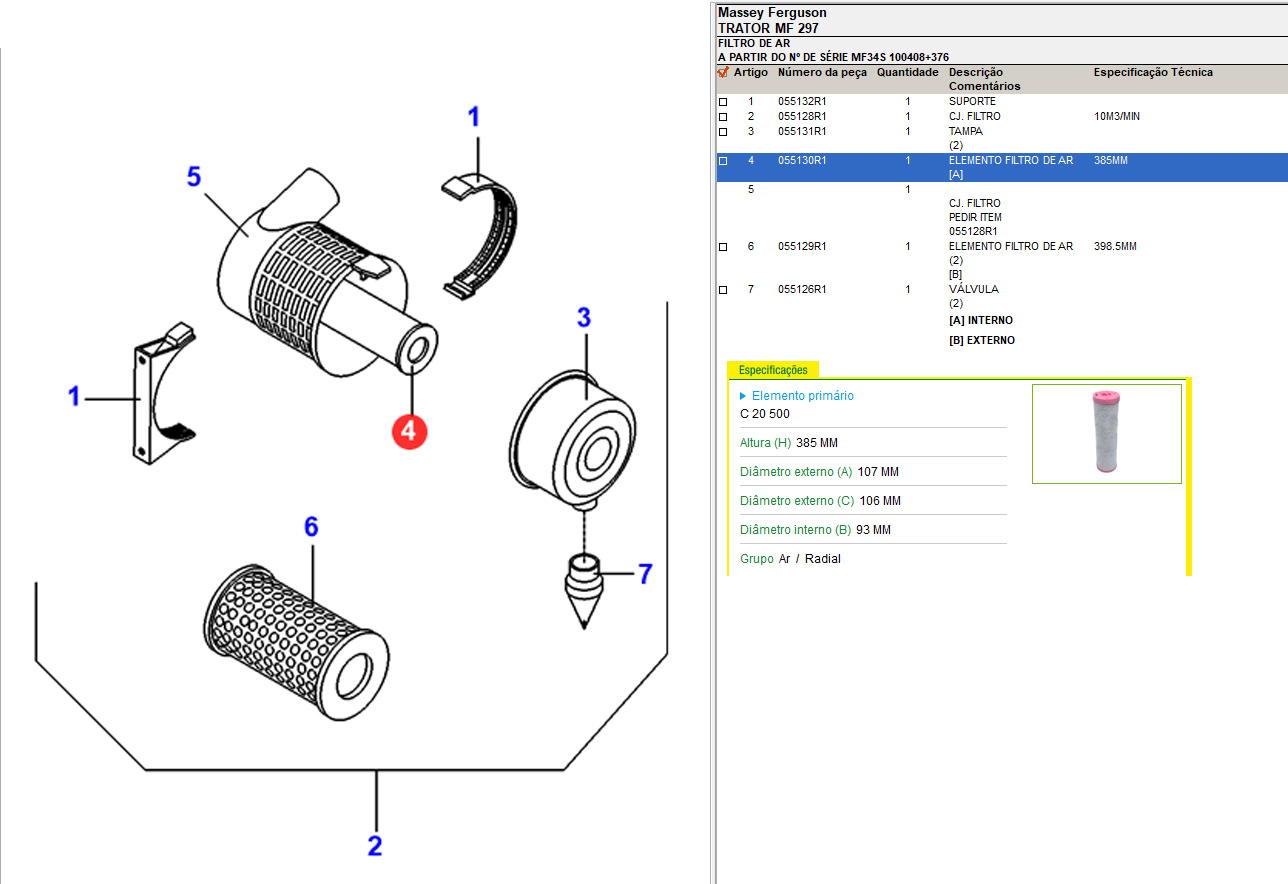1288x884 pixels.
Task: Check the box for item 6 filter element
Action: [723, 248]
